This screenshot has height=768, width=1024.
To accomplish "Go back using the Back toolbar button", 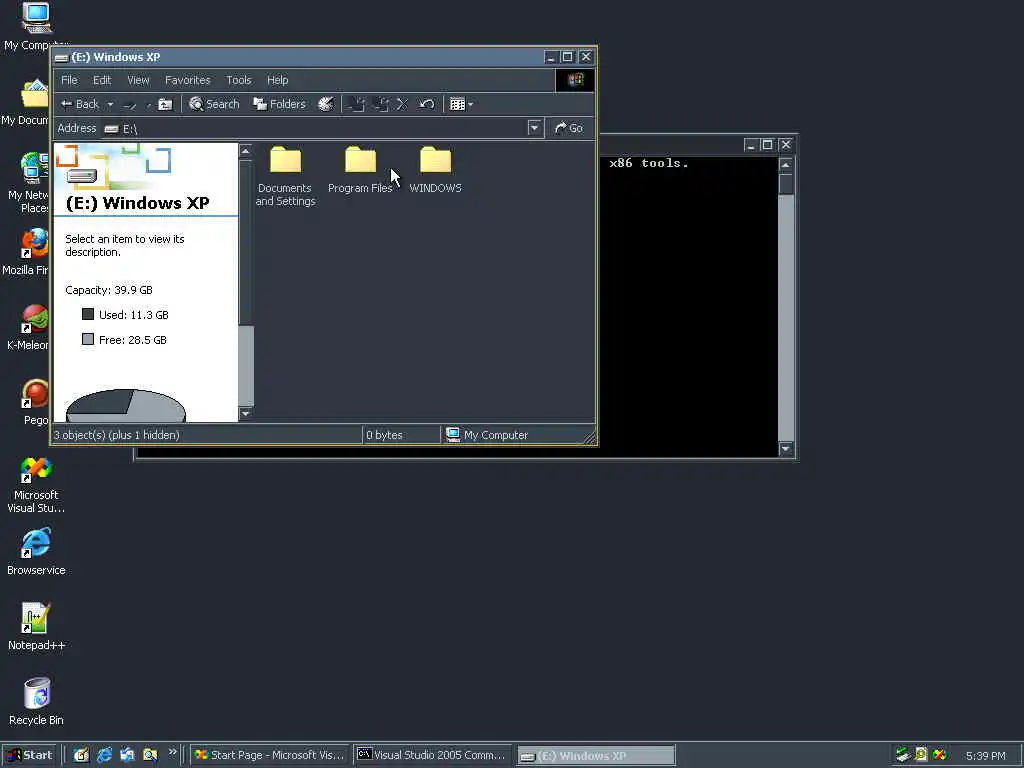I will [x=79, y=104].
